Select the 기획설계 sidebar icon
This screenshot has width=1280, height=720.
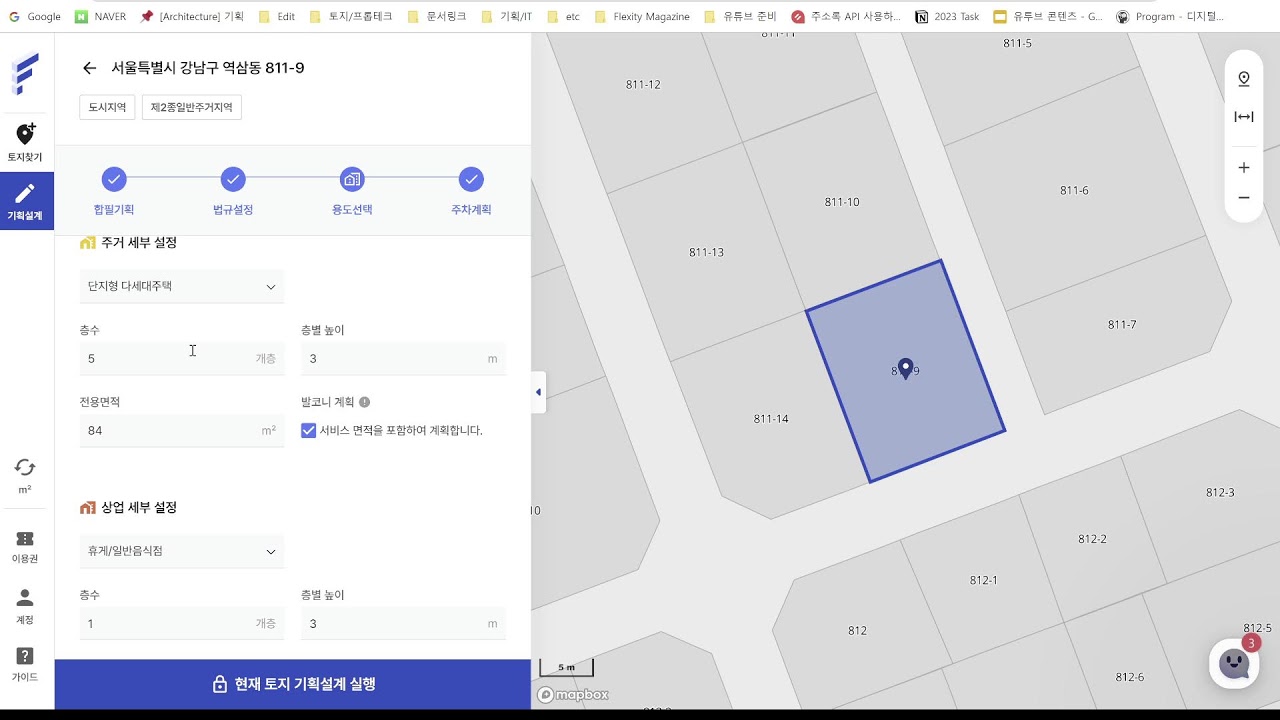25,200
